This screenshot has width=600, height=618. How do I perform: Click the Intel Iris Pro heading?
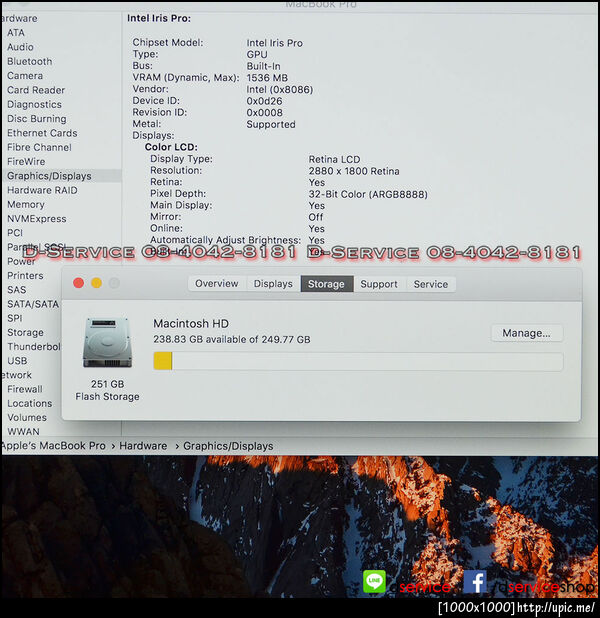pos(159,19)
